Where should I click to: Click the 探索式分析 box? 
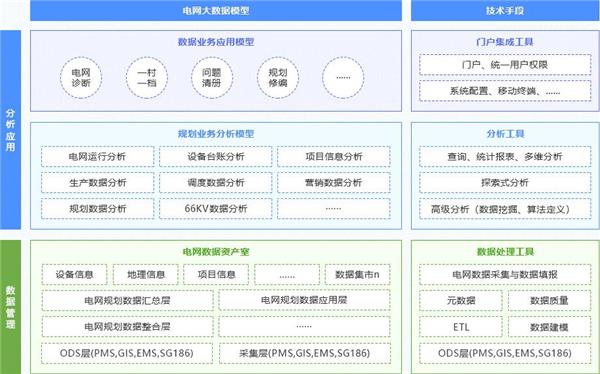[x=505, y=183]
